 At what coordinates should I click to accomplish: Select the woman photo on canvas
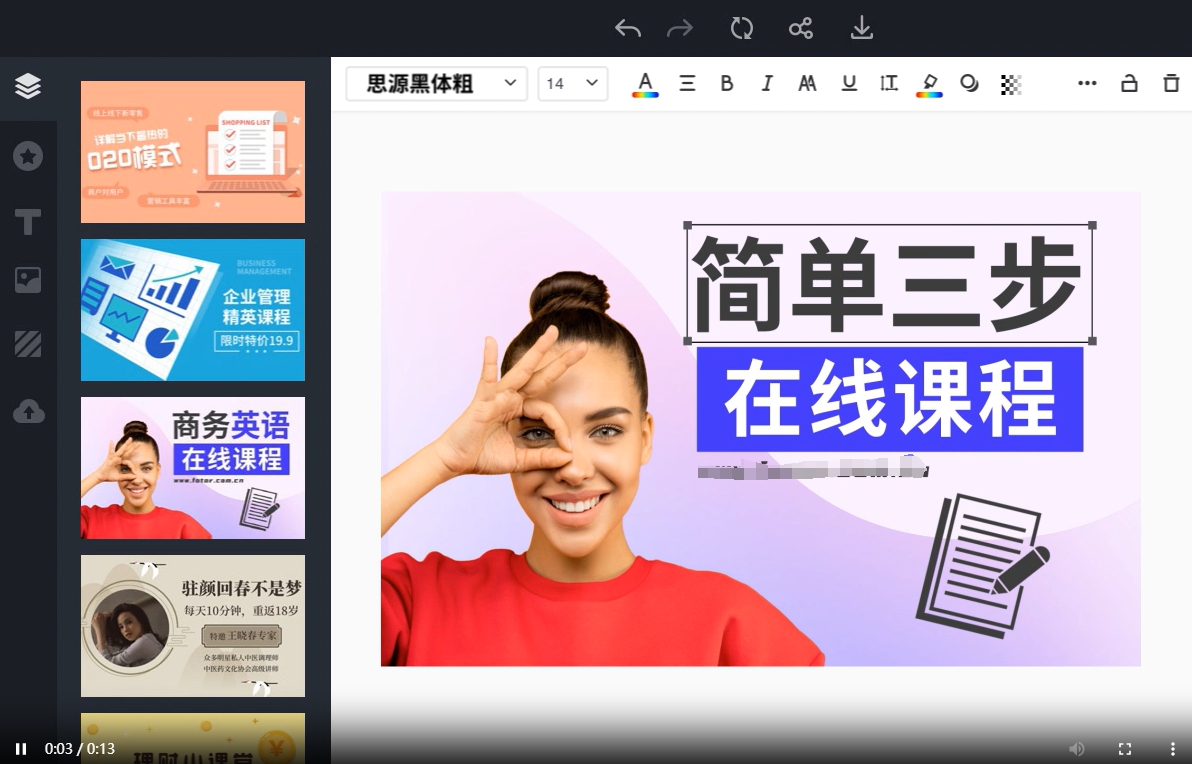pos(593,469)
